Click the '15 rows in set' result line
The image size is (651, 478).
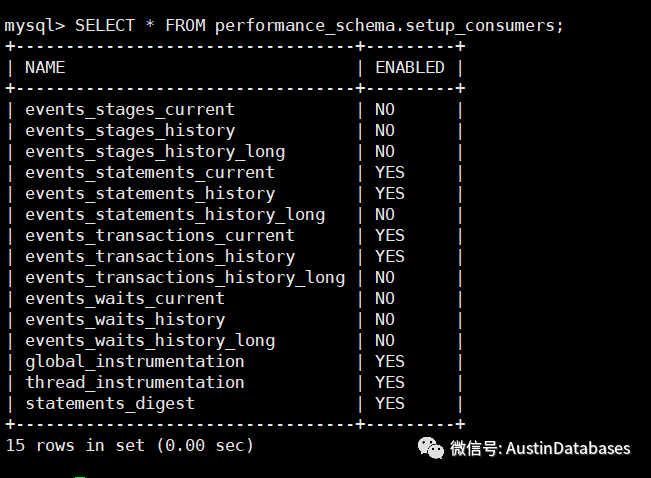130,444
